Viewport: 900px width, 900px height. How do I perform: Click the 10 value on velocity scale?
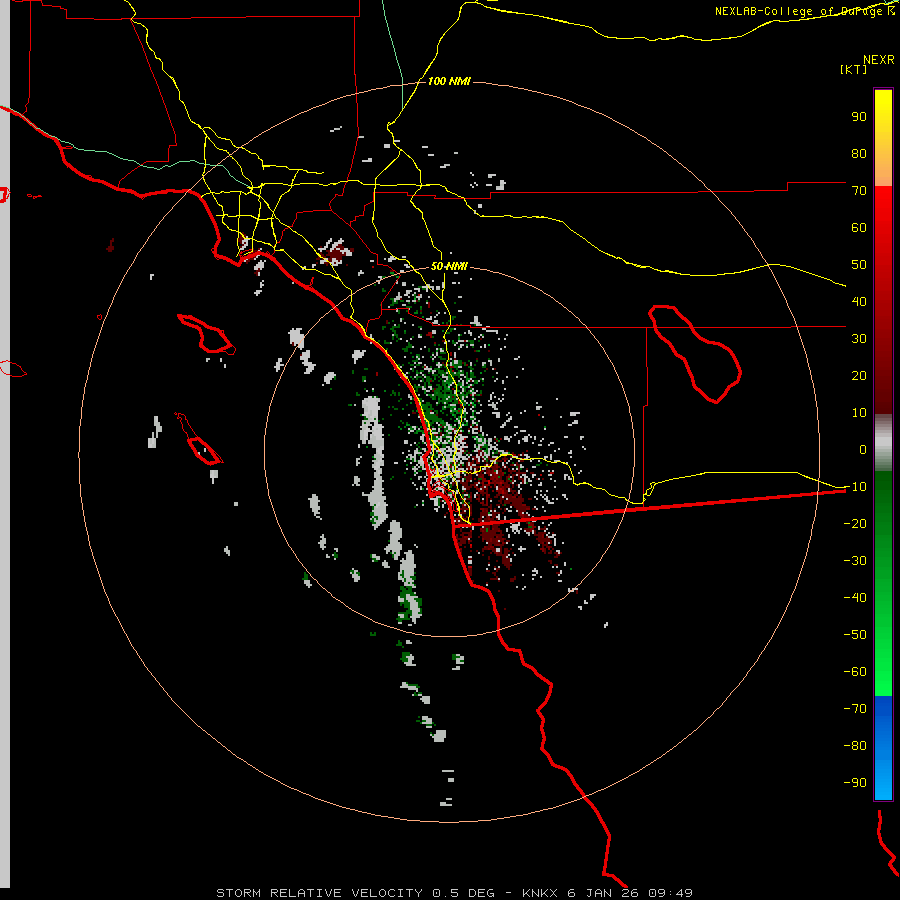click(x=859, y=413)
